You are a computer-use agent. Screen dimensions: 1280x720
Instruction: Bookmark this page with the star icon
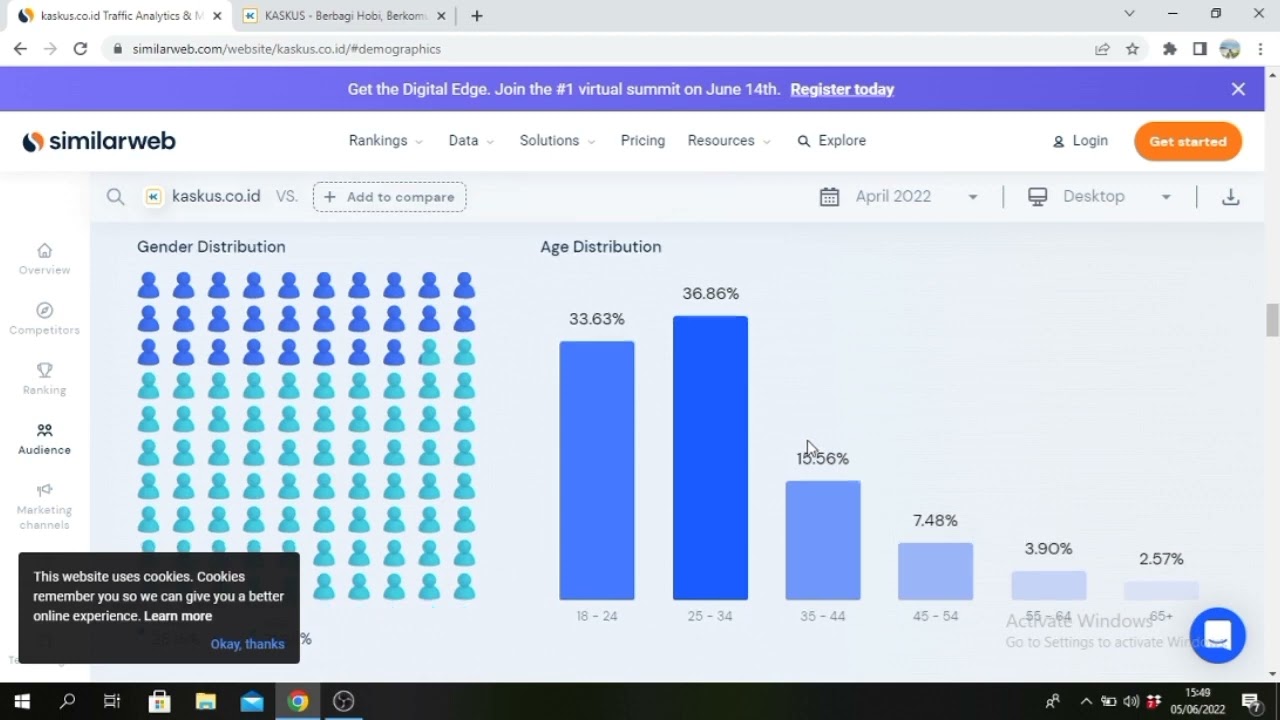pyautogui.click(x=1132, y=48)
